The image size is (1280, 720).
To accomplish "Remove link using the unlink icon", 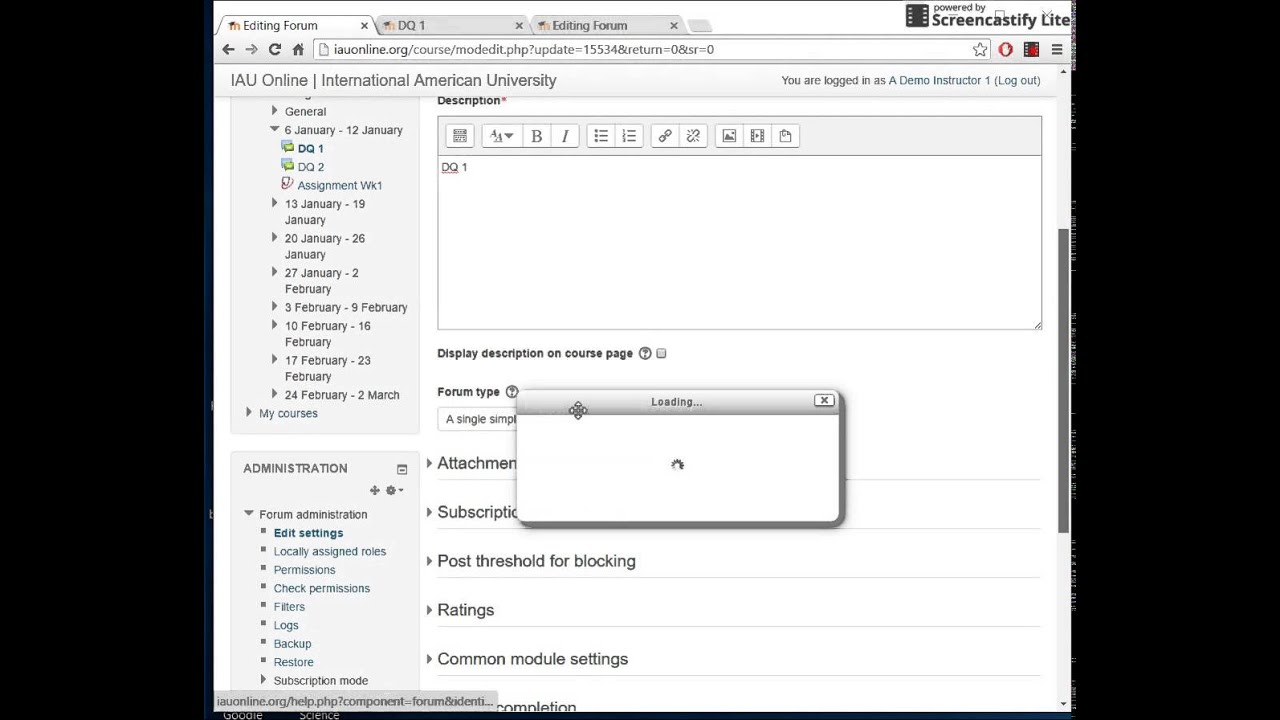I will [x=693, y=136].
